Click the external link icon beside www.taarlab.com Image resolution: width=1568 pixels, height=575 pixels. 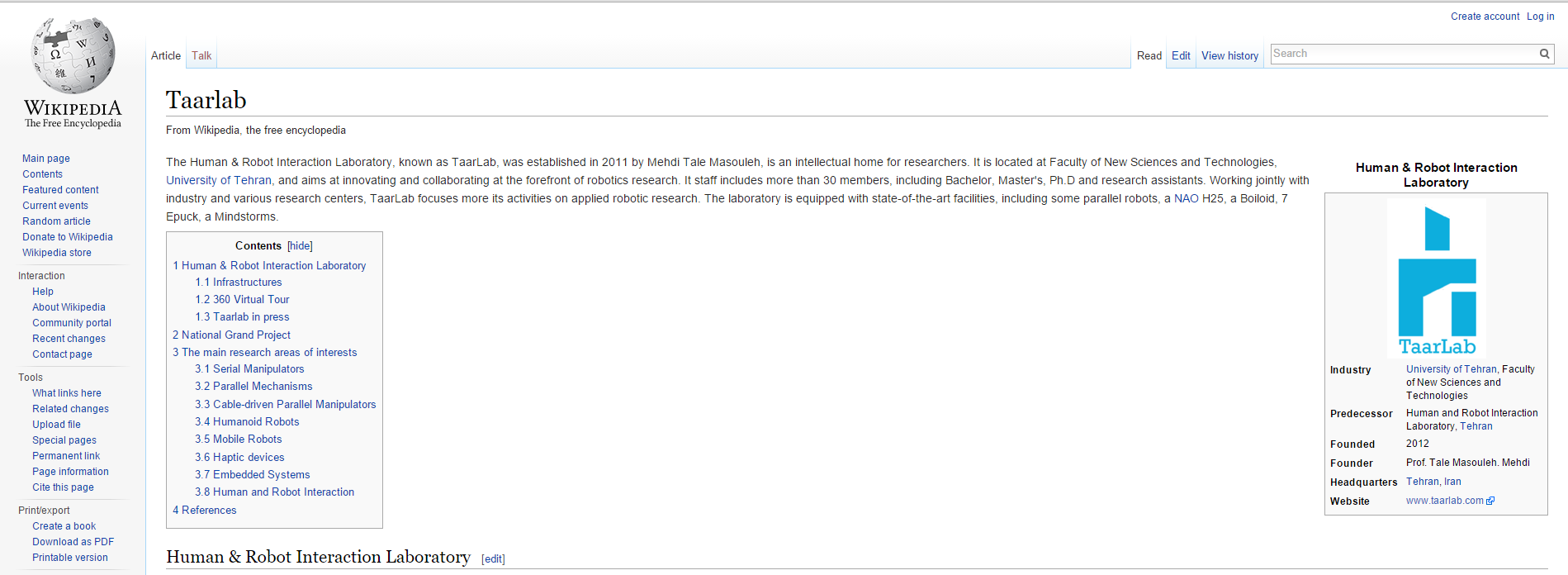point(1490,501)
